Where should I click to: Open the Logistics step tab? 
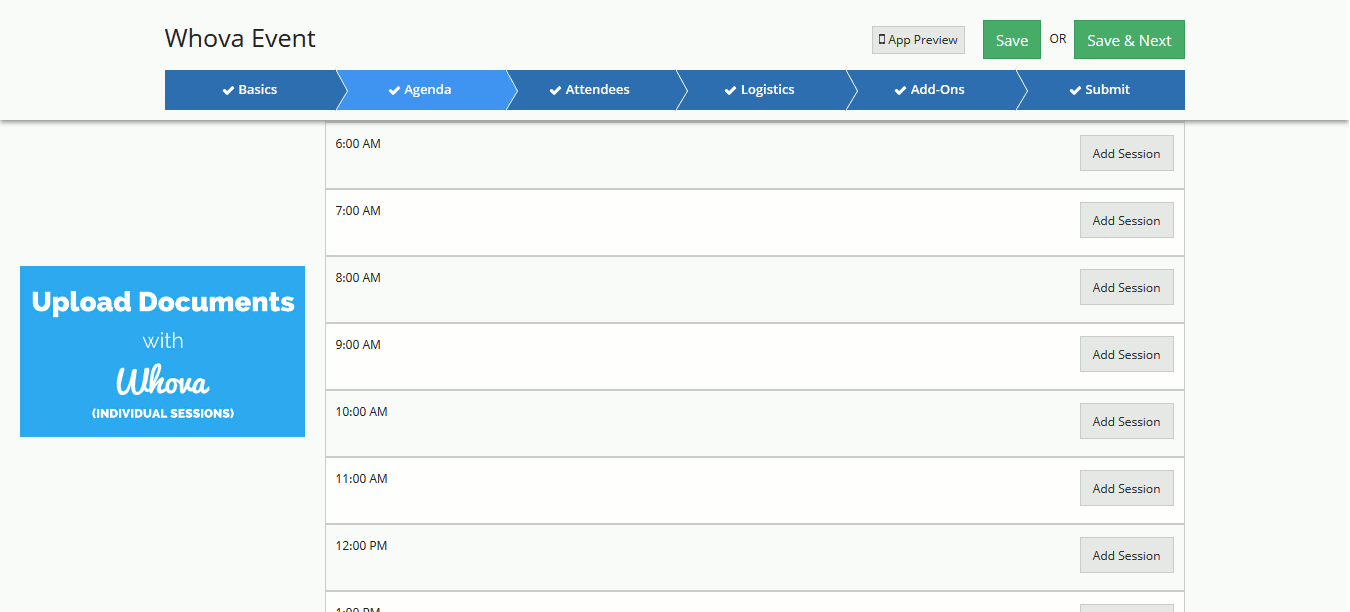click(760, 90)
